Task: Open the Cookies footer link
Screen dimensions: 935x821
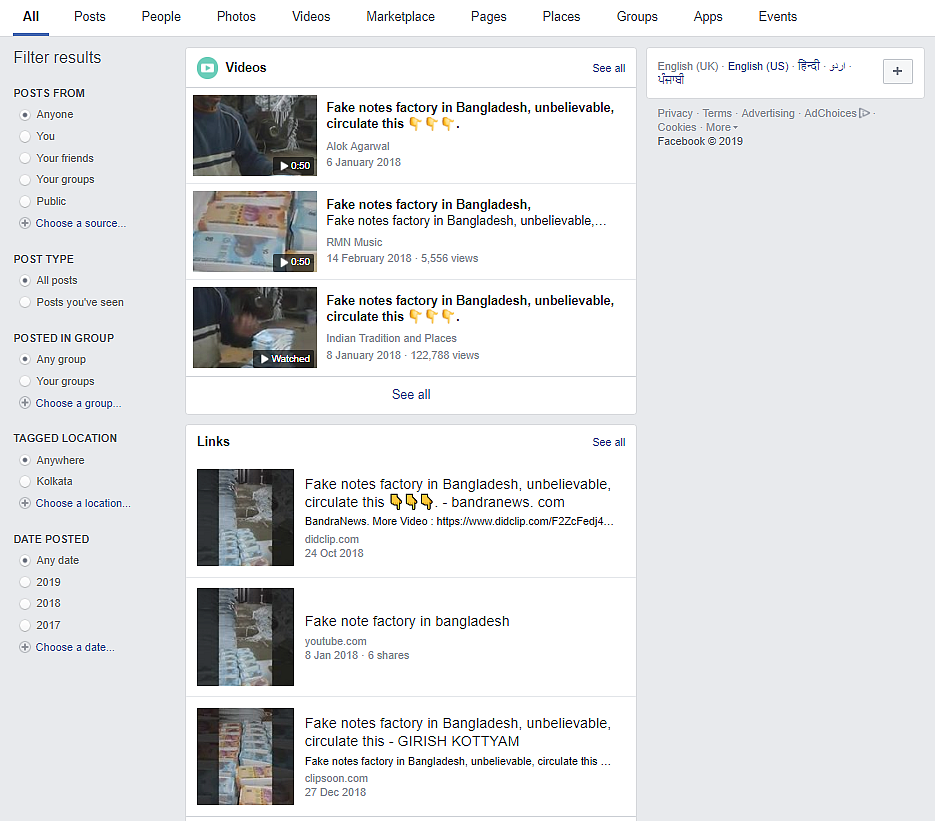Action: point(677,127)
